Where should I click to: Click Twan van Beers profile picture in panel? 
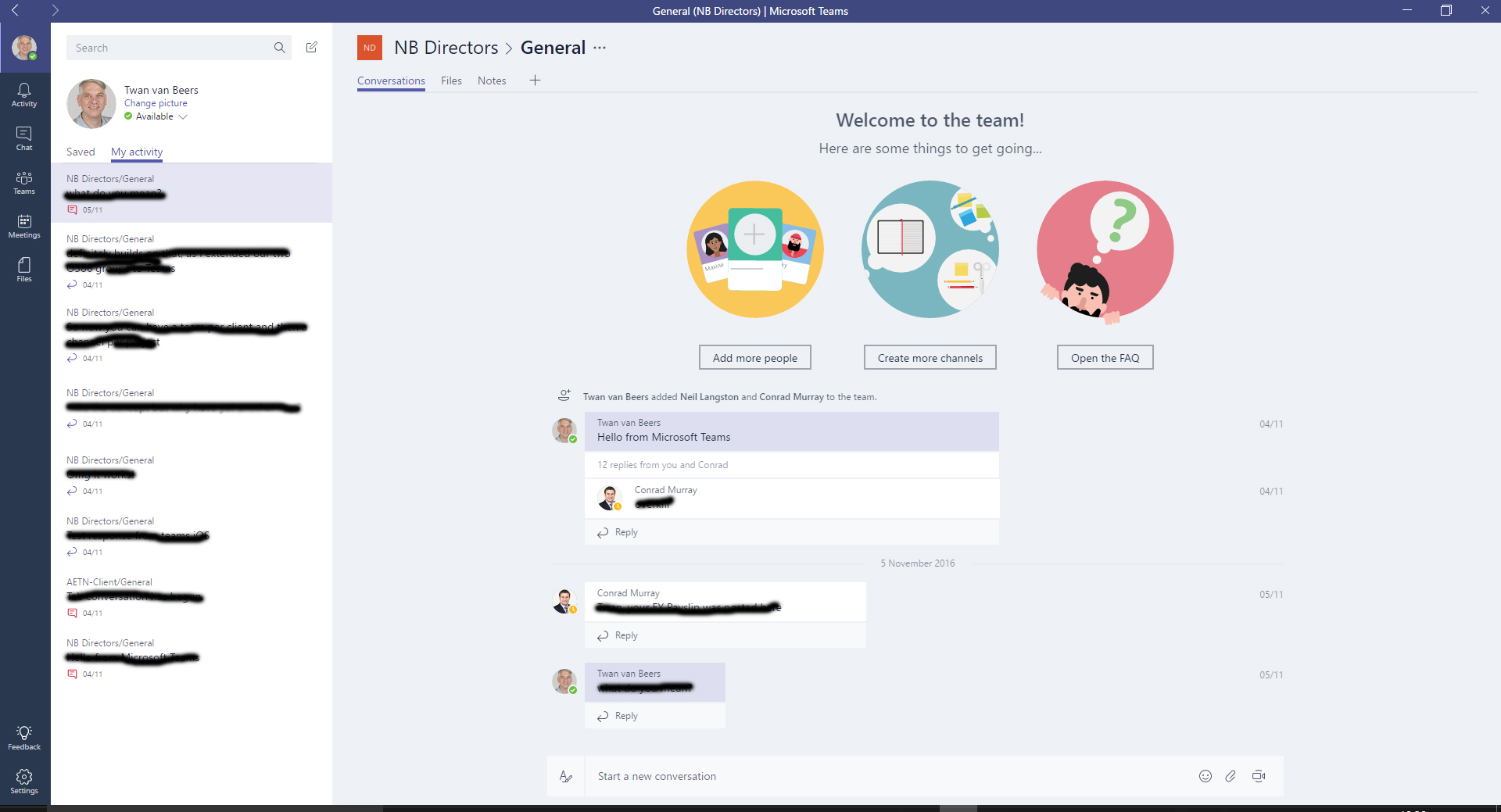[x=91, y=103]
